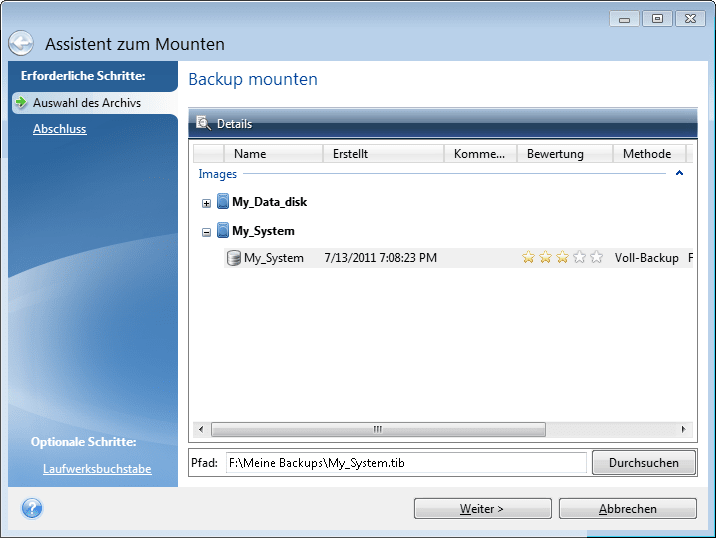Open the Abschluss step
This screenshot has height=538, width=716.
[x=59, y=129]
